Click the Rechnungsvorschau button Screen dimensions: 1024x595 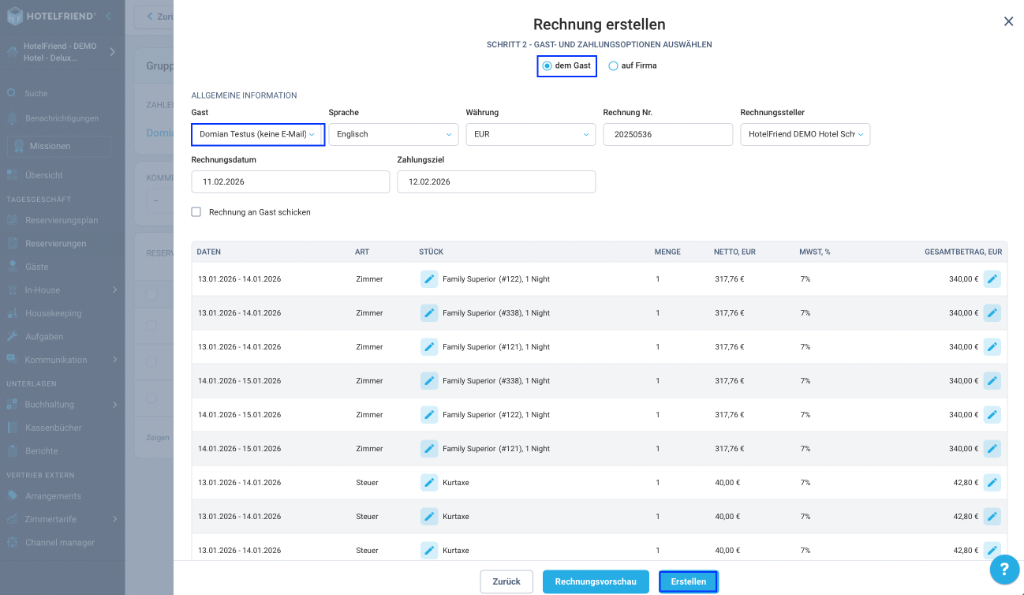(596, 581)
